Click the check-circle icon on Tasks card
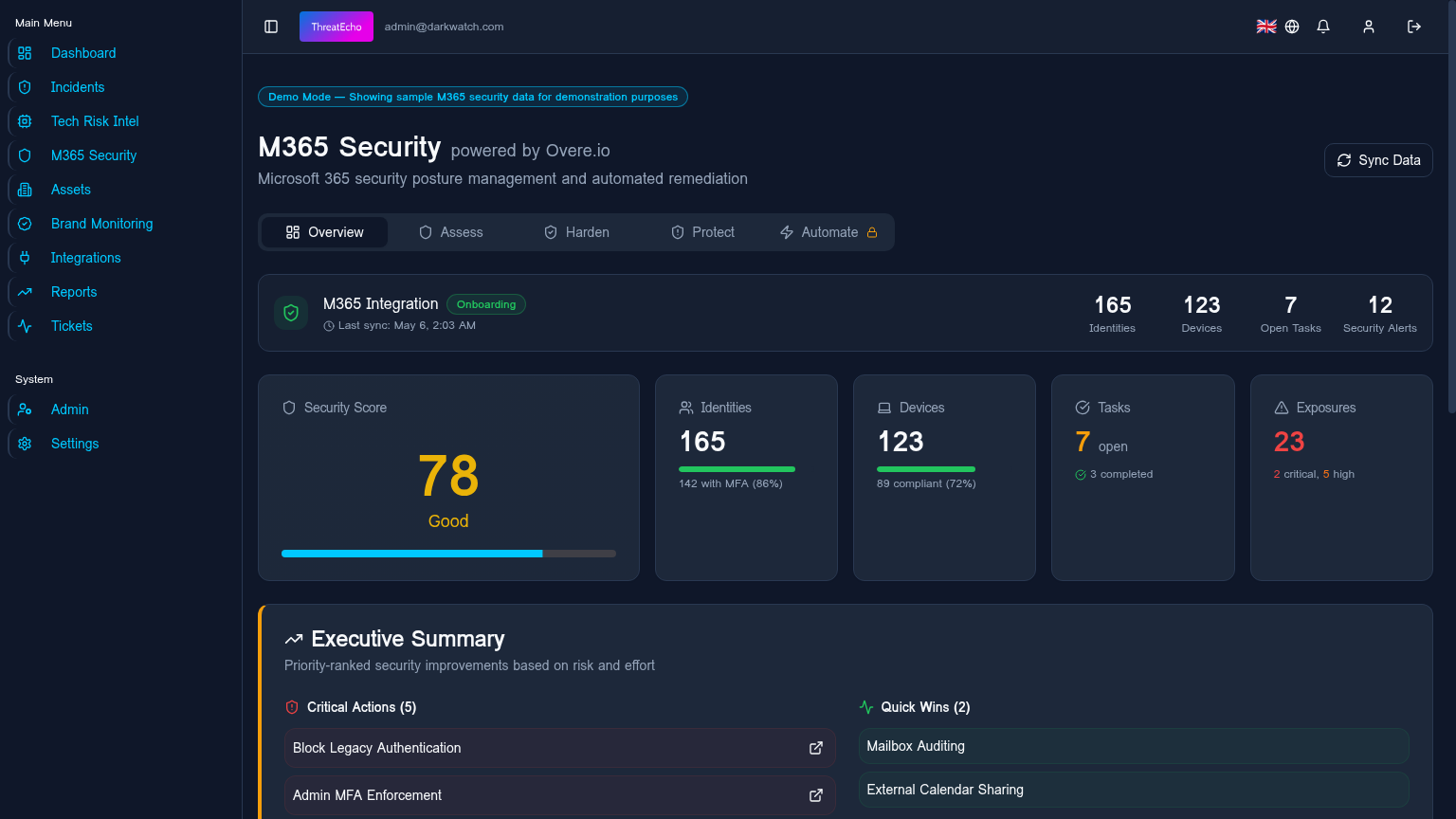This screenshot has height=819, width=1456. click(x=1083, y=408)
